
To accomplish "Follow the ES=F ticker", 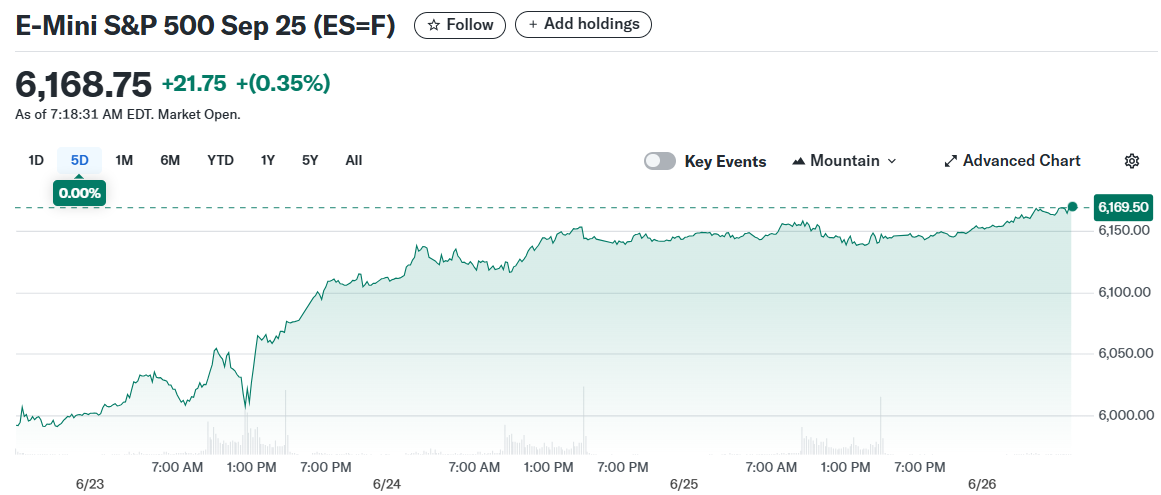I will click(x=460, y=24).
